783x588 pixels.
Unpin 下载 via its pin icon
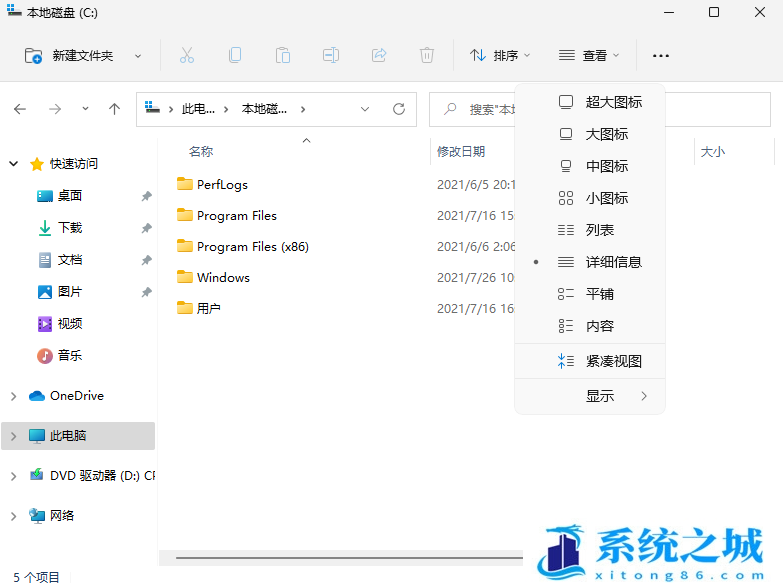146,228
